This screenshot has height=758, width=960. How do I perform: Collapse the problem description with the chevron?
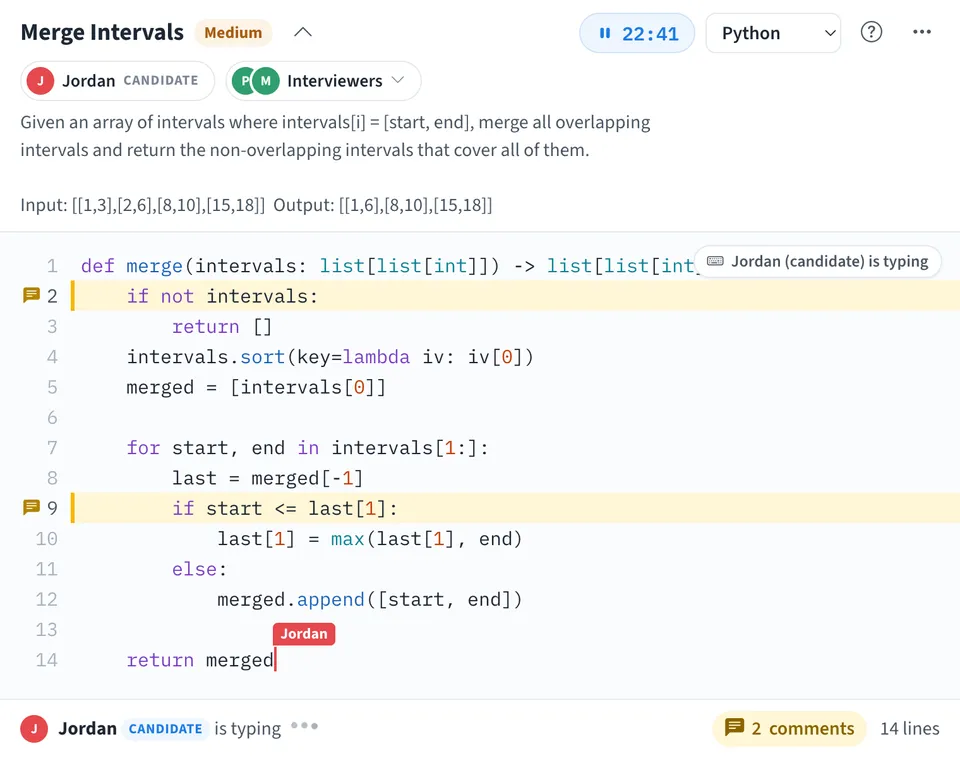pyautogui.click(x=303, y=32)
